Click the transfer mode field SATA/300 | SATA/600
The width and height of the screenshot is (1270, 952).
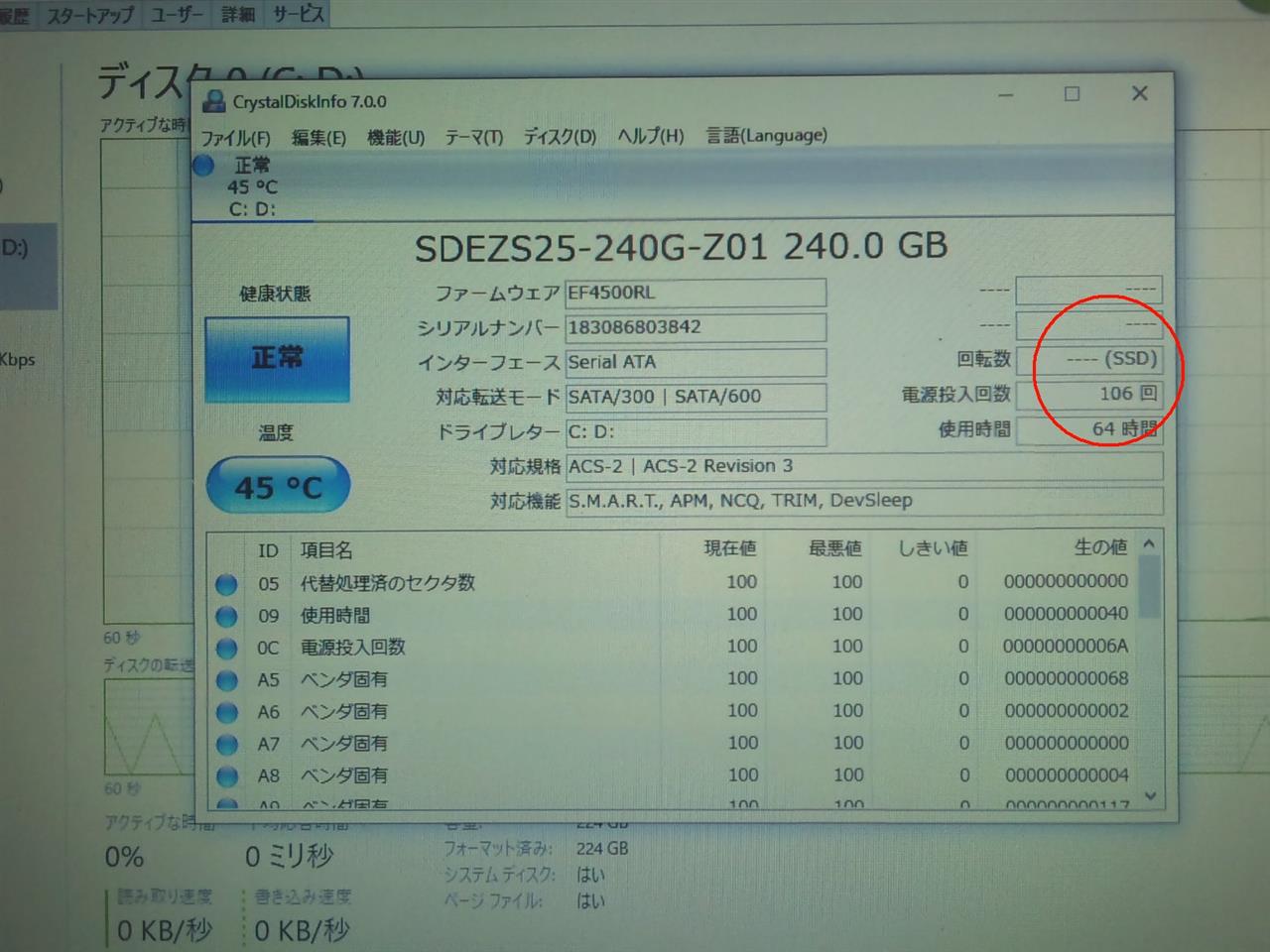pos(696,397)
